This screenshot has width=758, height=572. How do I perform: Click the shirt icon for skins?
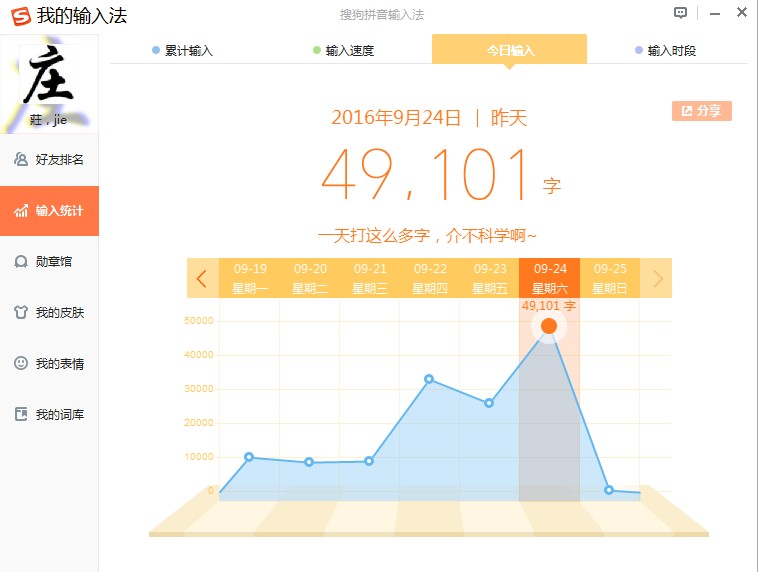pos(21,312)
